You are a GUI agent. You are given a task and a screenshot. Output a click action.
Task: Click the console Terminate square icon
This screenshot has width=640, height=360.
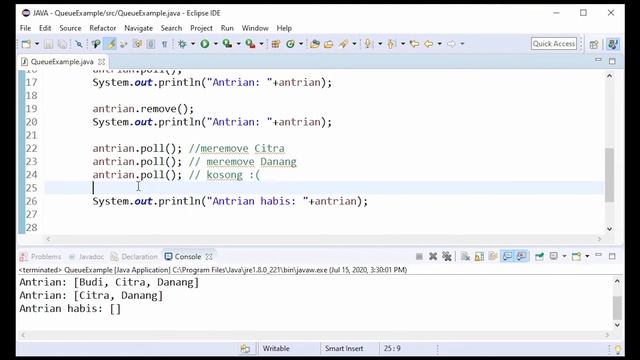(x=419, y=256)
